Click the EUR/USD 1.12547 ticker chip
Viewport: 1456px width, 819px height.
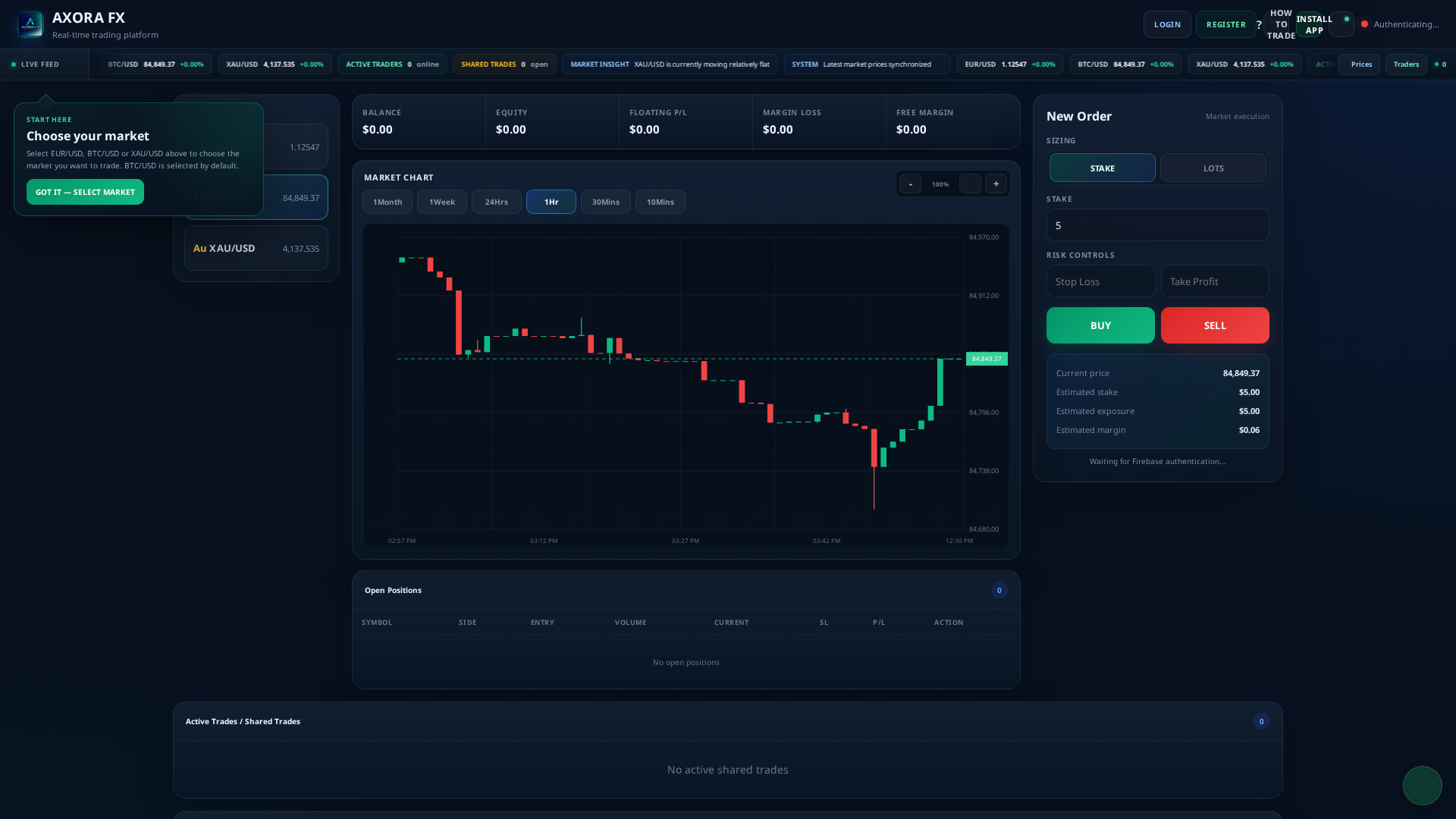[1009, 64]
